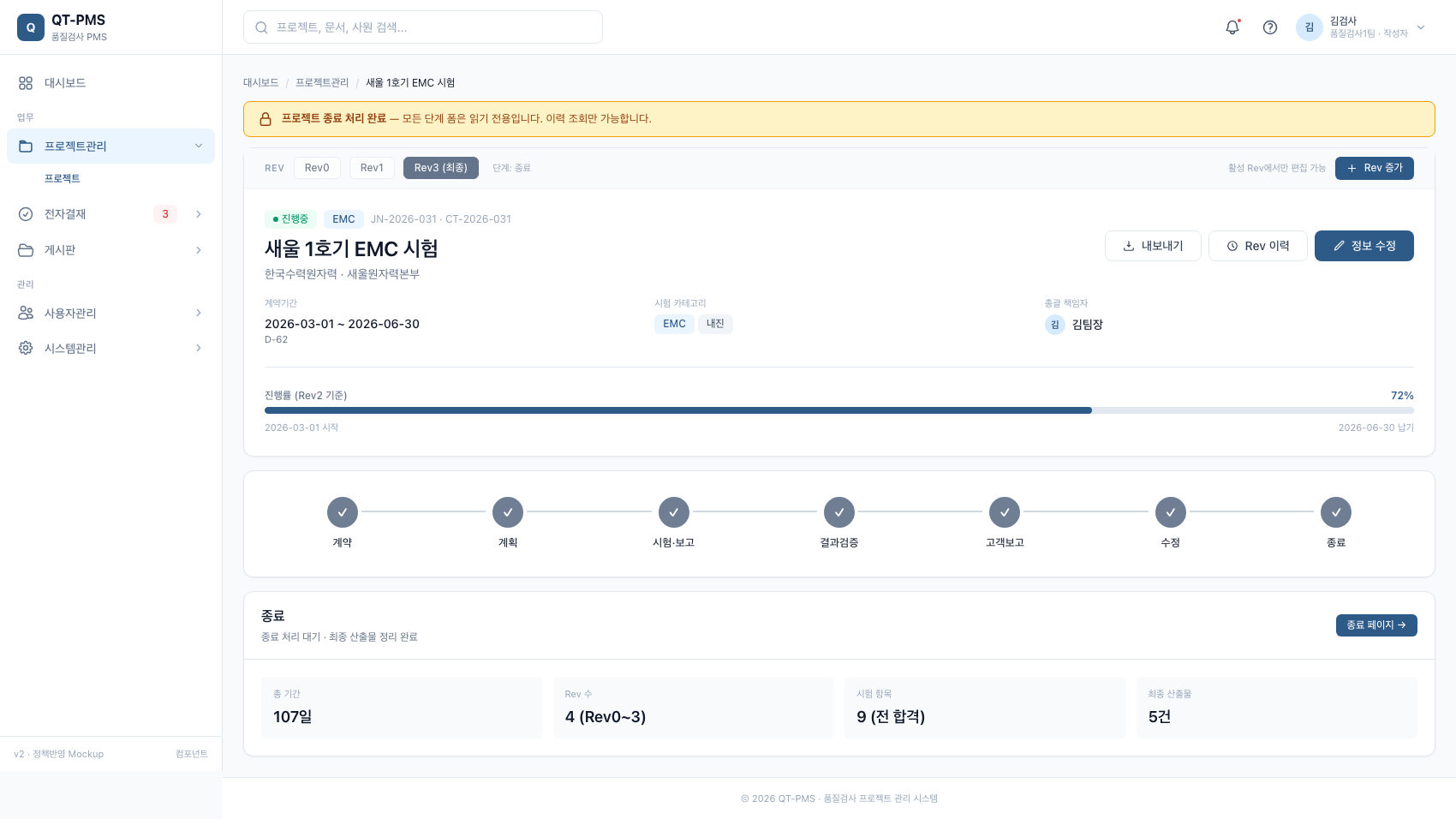Click the contract period 2026-03-01 ~ 2026-06-30
The height and width of the screenshot is (819, 1456).
pyautogui.click(x=342, y=324)
